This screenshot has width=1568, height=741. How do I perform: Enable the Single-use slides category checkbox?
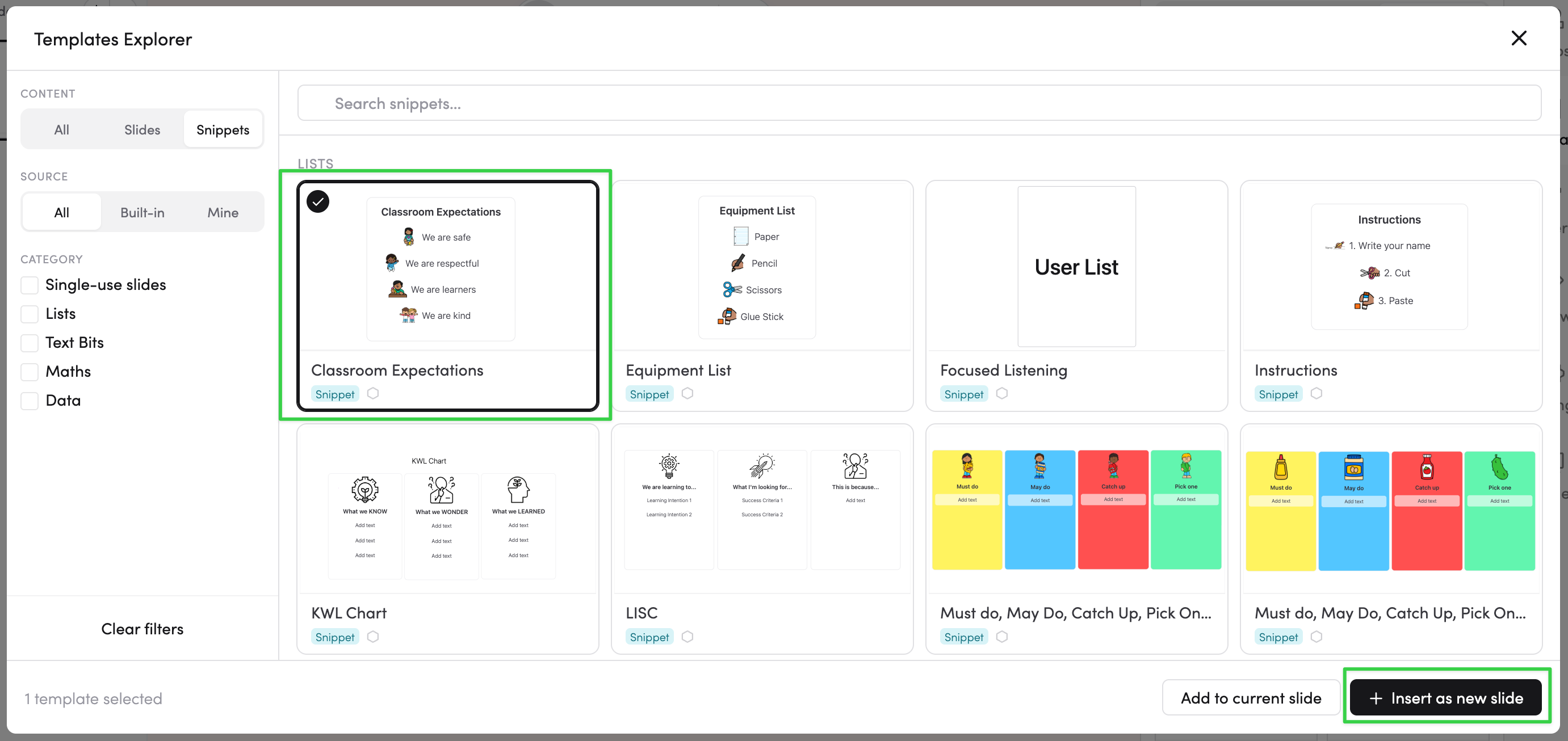[x=30, y=285]
